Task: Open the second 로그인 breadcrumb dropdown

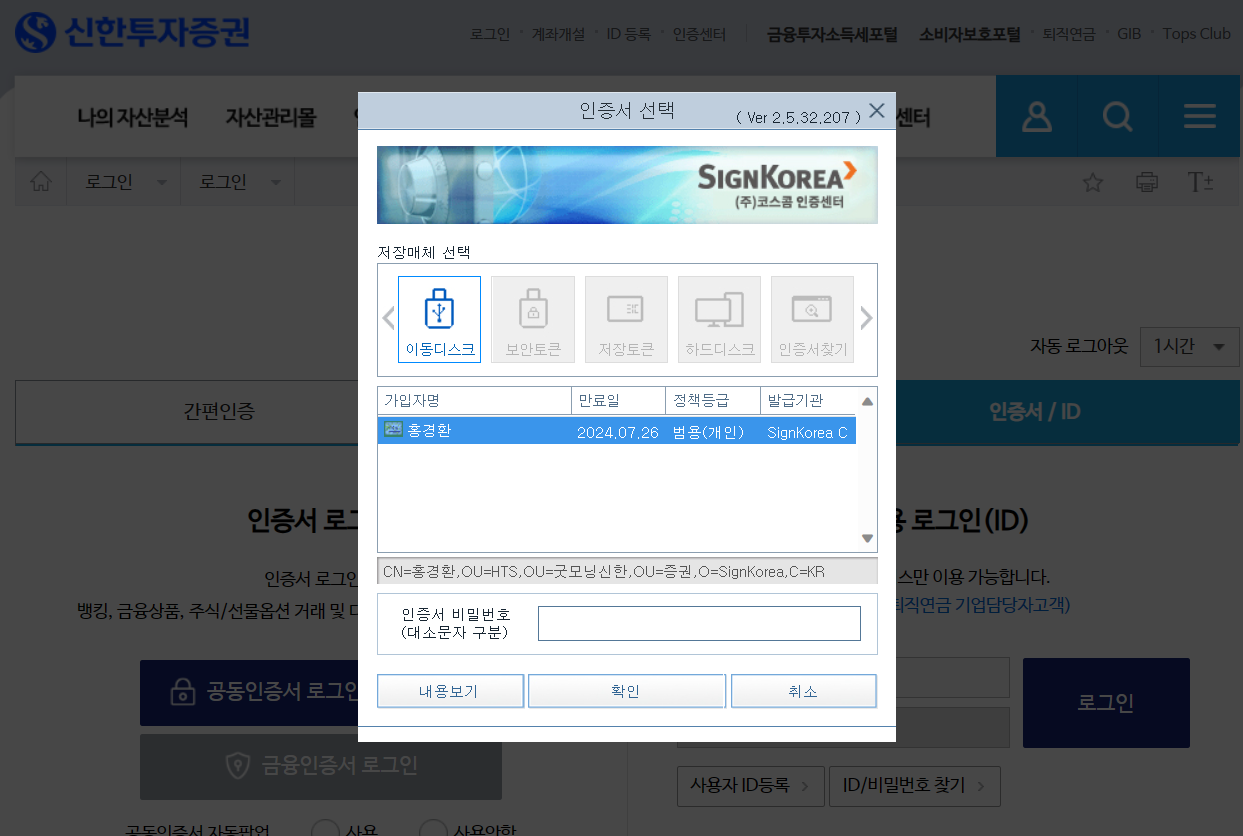Action: (x=238, y=182)
